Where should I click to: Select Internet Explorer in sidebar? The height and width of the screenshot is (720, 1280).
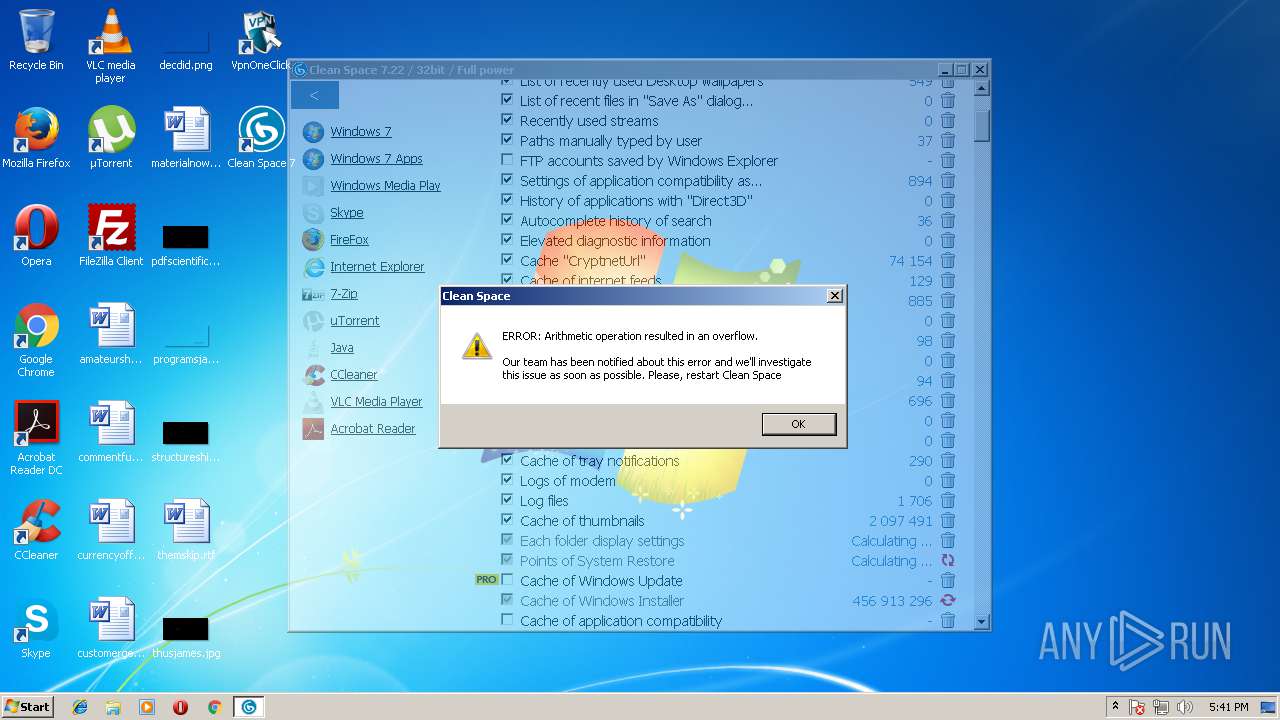pos(377,267)
